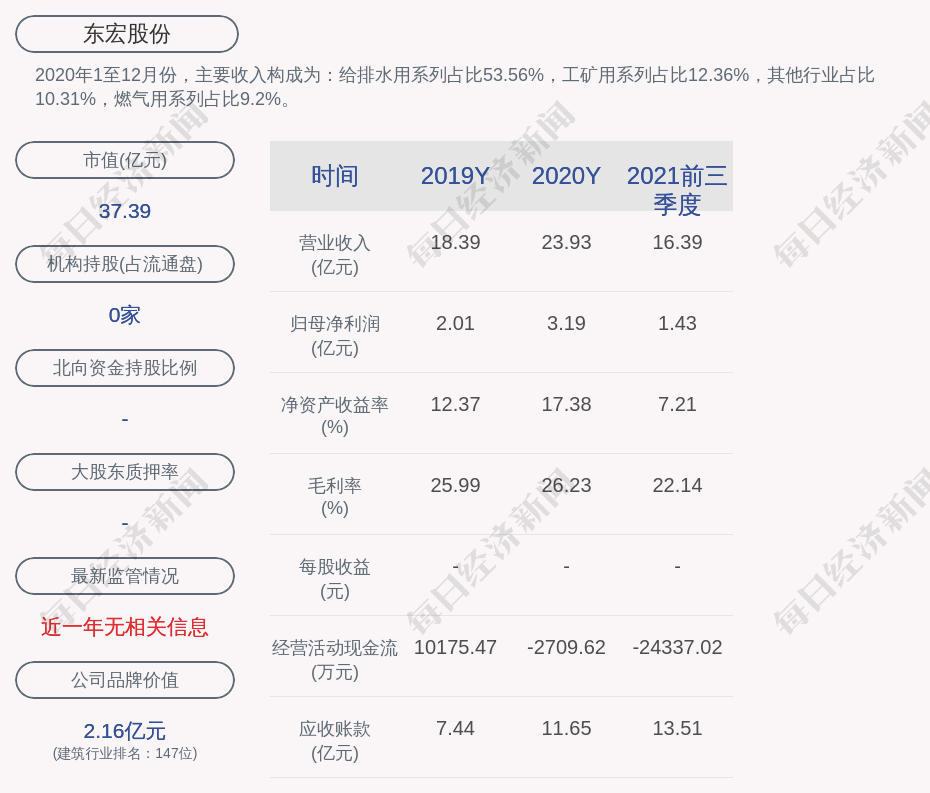The width and height of the screenshot is (930, 793).
Task: Click the red 近一年无相关信息 text
Action: pyautogui.click(x=125, y=627)
